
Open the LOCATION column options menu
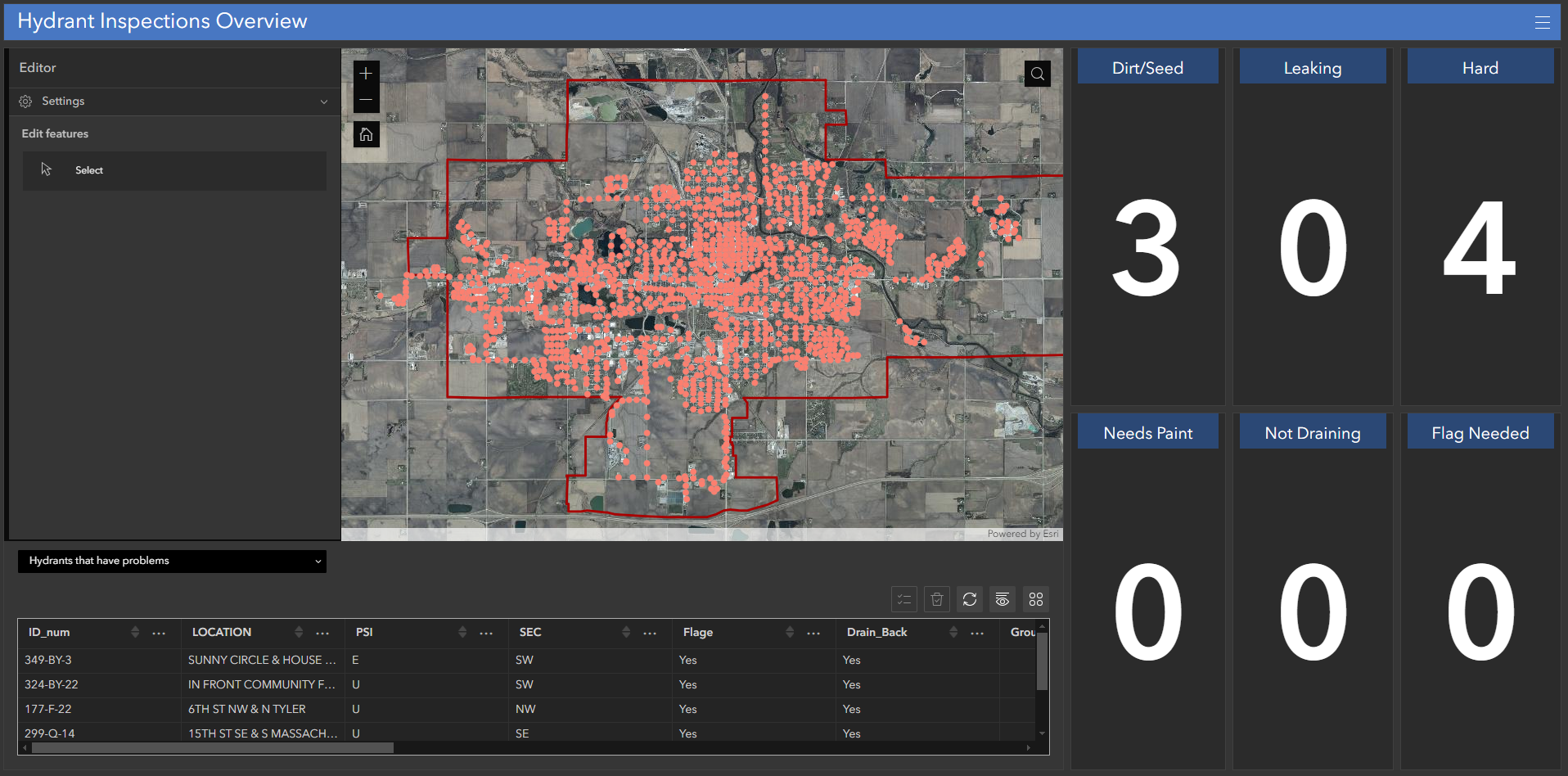pyautogui.click(x=322, y=632)
